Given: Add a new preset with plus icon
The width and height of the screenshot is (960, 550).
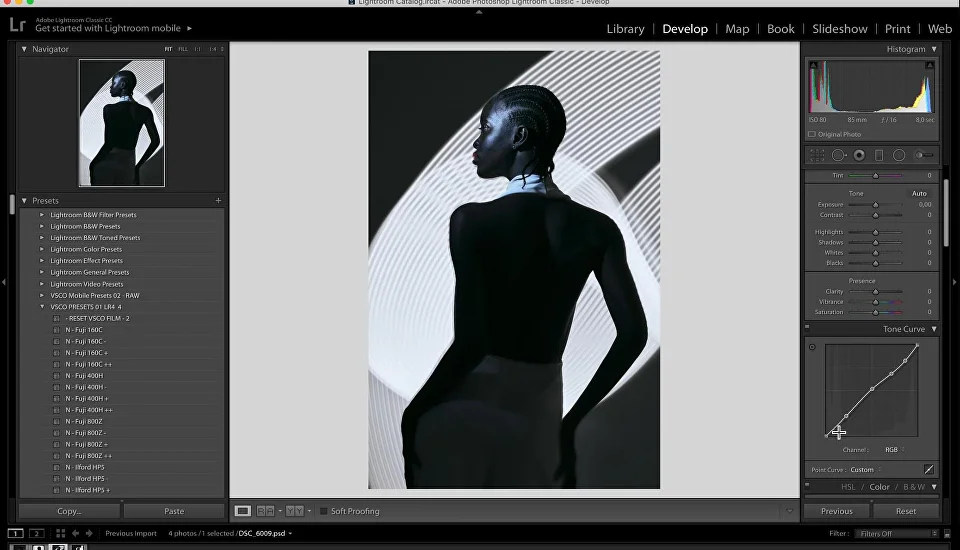Looking at the screenshot, I should click(x=218, y=201).
